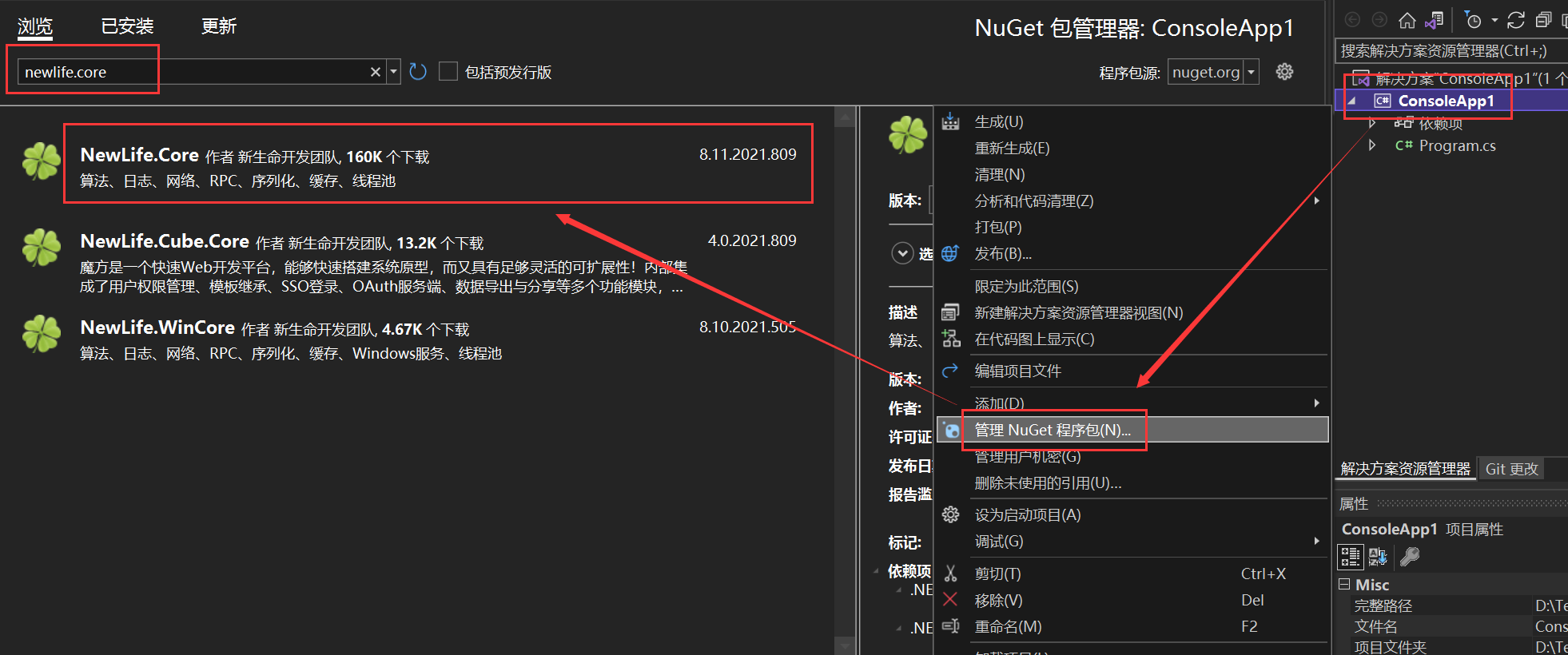Image resolution: width=1568 pixels, height=655 pixels.
Task: Select the 解决方案资源管理器 tab
Action: (x=1405, y=469)
